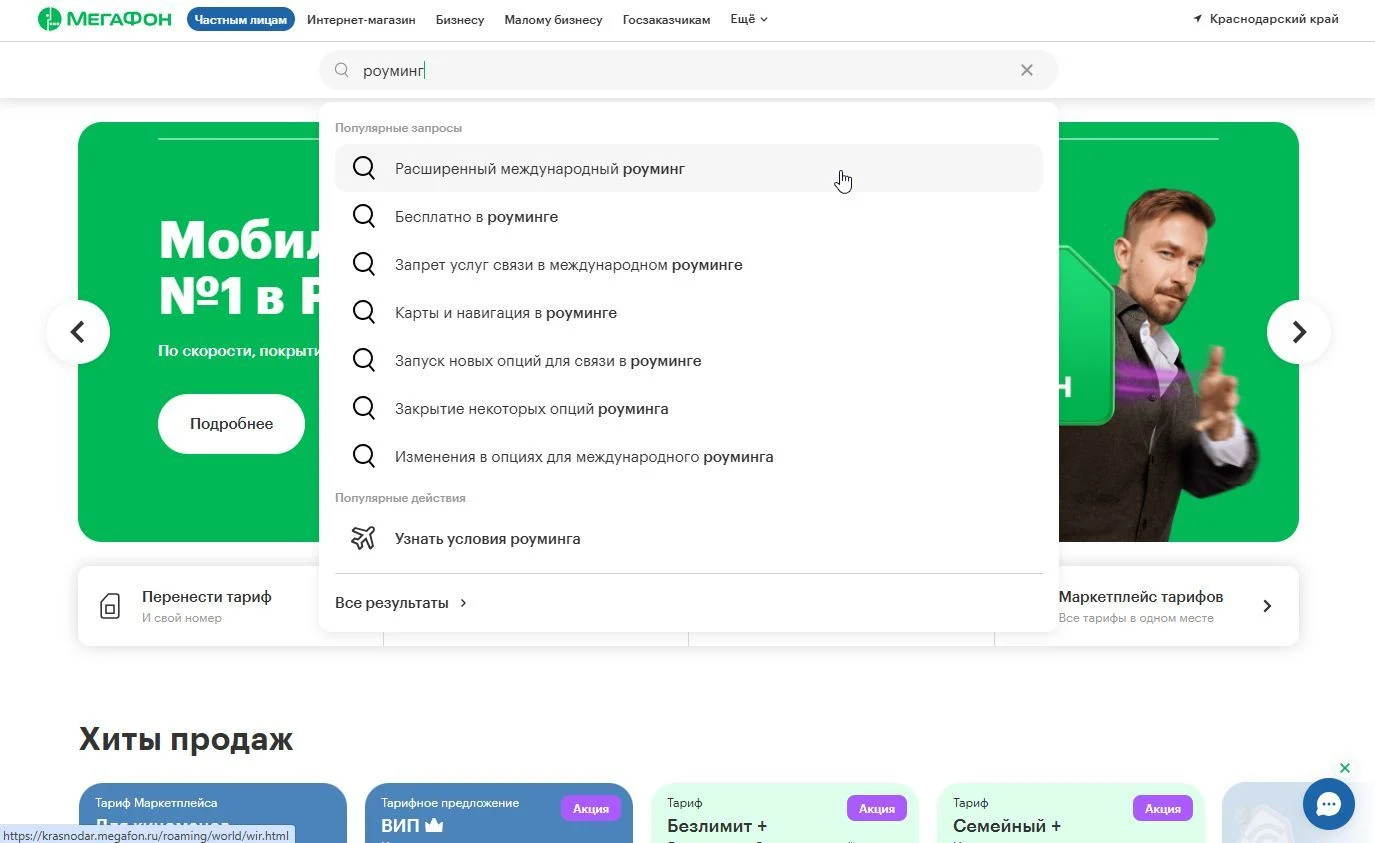Select suggestion Расширенный международный роуминг

(x=689, y=168)
